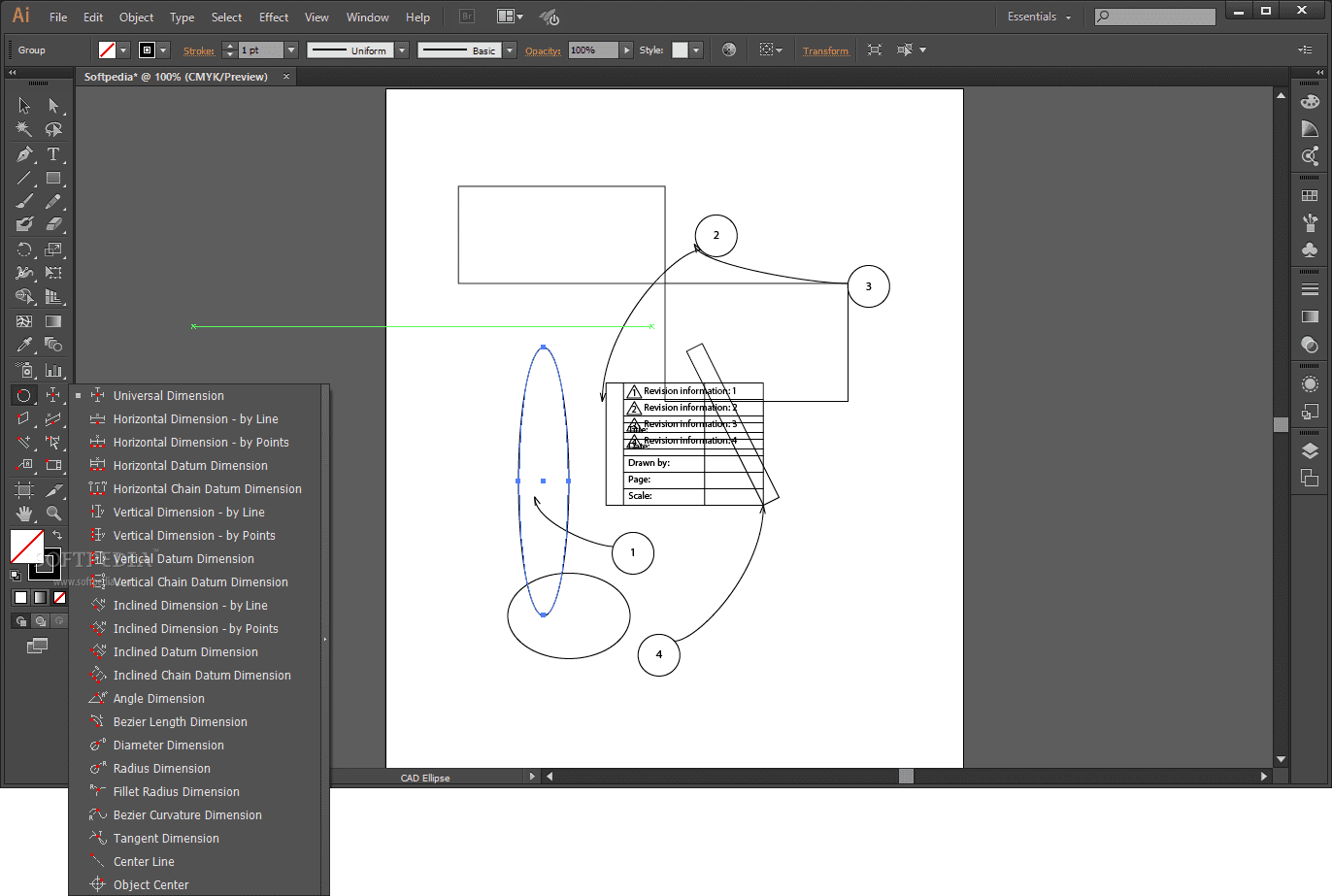The height and width of the screenshot is (896, 1332).
Task: Select the Rectangle tool
Action: (53, 178)
